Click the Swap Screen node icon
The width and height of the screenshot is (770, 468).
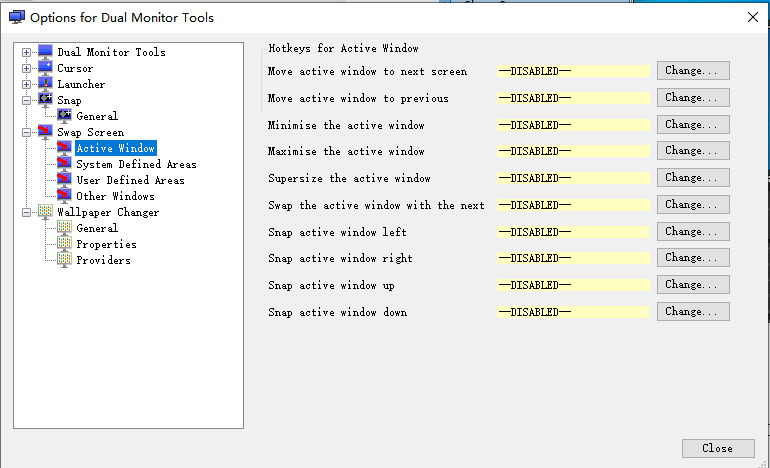[x=45, y=132]
